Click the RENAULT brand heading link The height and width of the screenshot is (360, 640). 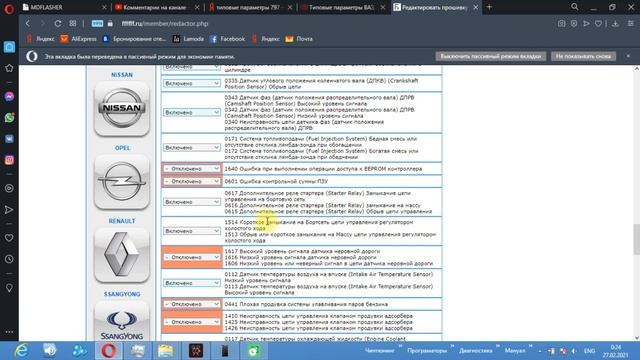(x=122, y=221)
